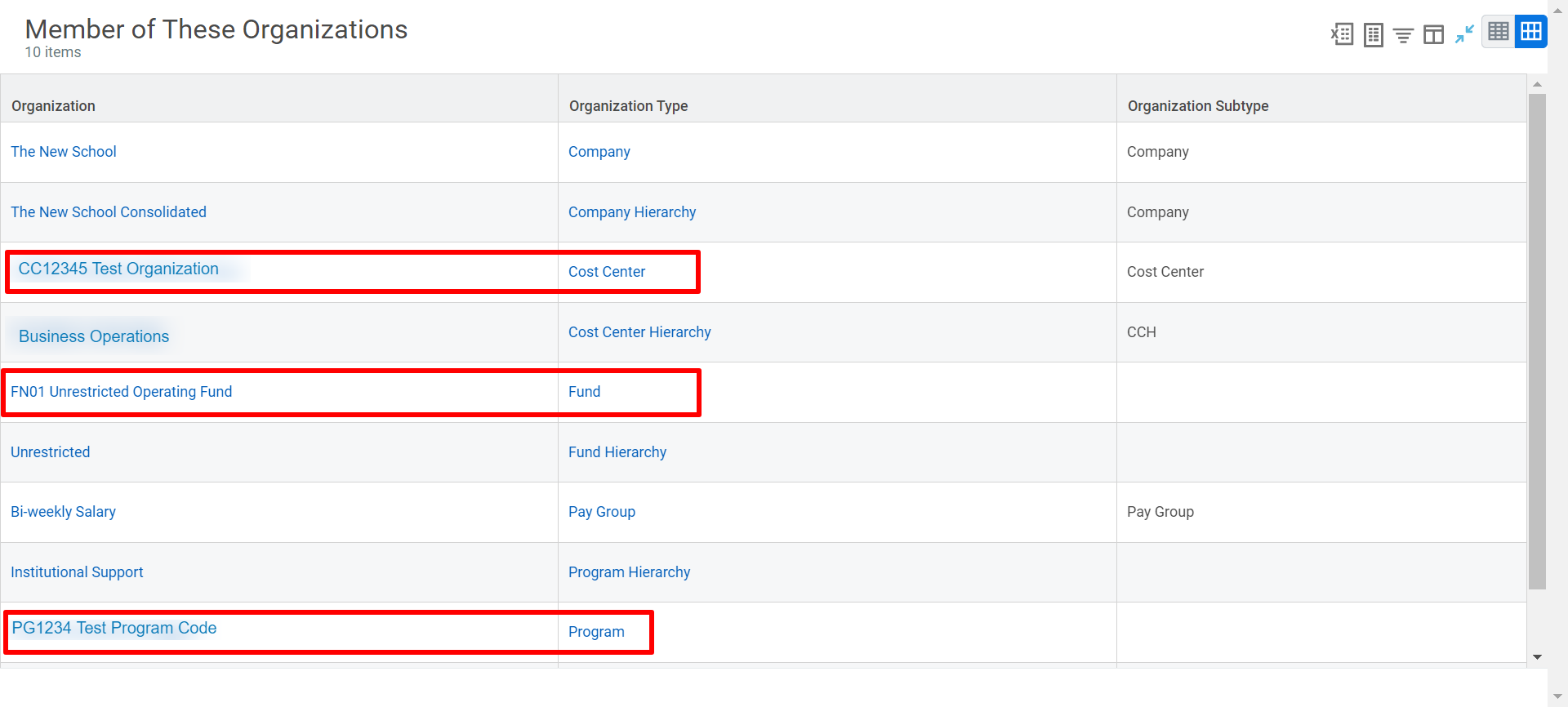Open Fund Hierarchy type link

coord(617,452)
